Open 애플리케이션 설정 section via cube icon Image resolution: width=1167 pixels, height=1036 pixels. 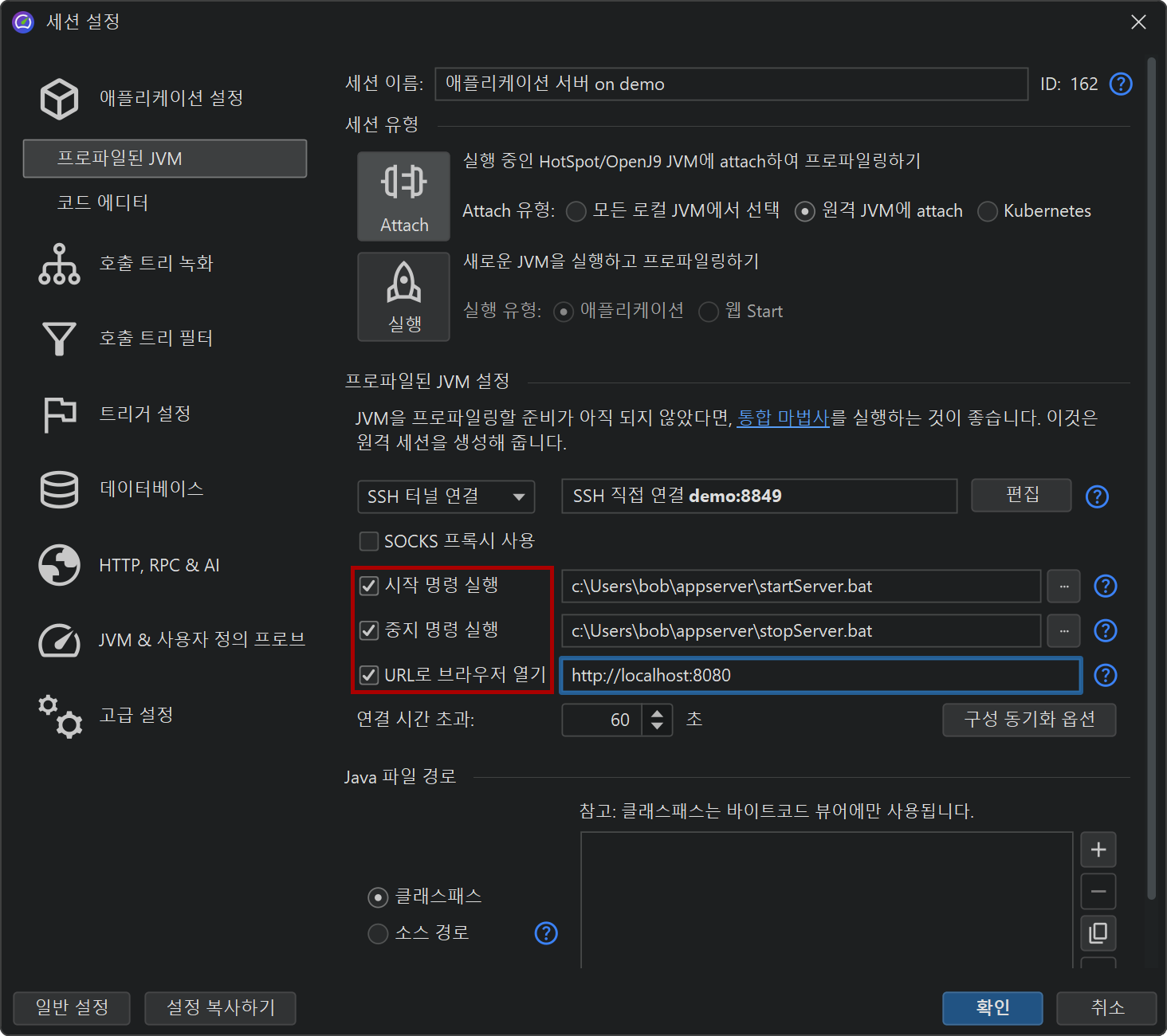(x=59, y=99)
